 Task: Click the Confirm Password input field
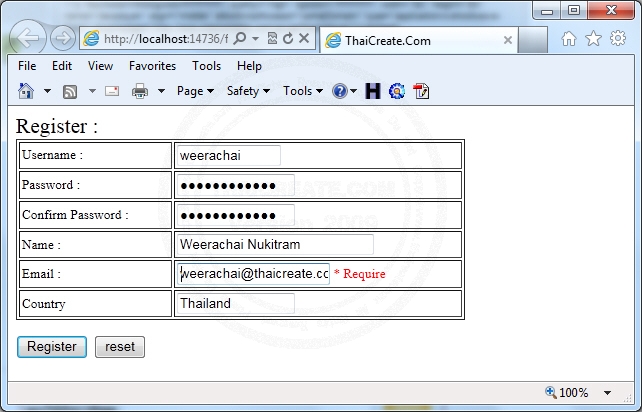coord(236,215)
